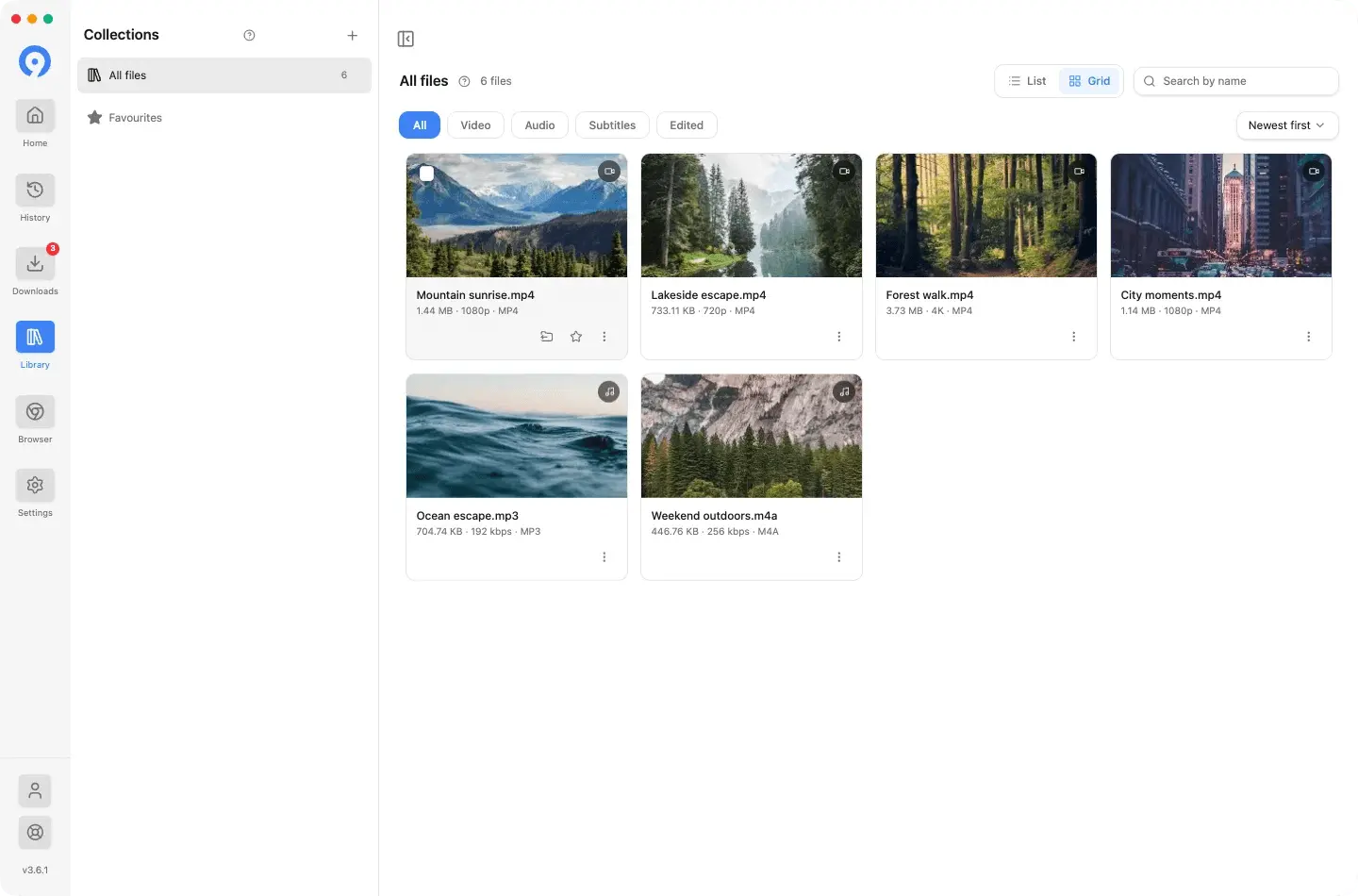Open more options for City moments.mp4
Screen dimensions: 1358x896
(x=1309, y=337)
